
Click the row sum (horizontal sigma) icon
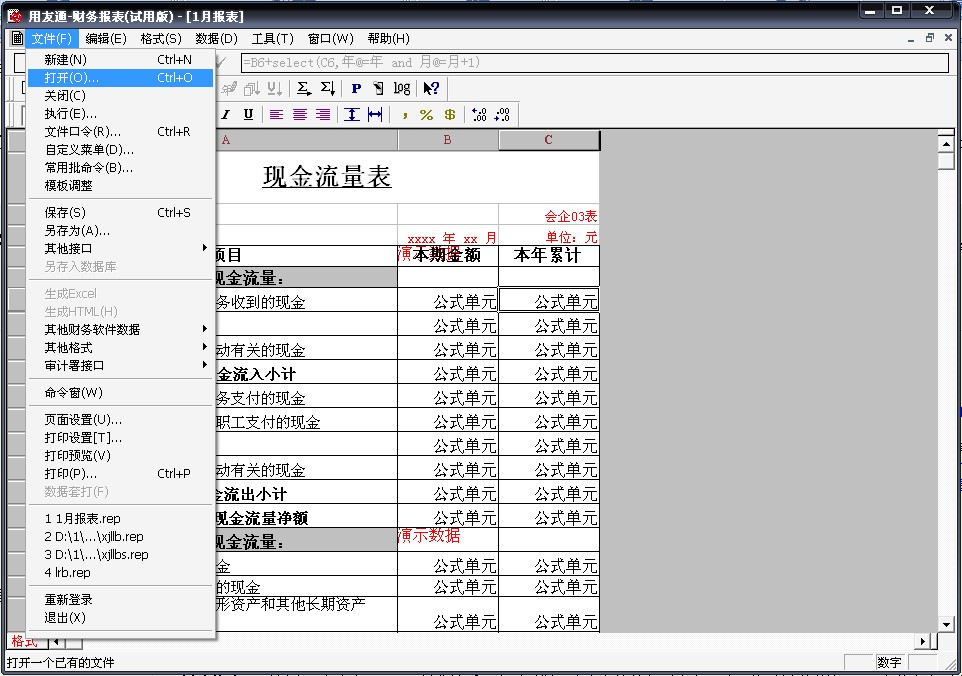coord(304,88)
